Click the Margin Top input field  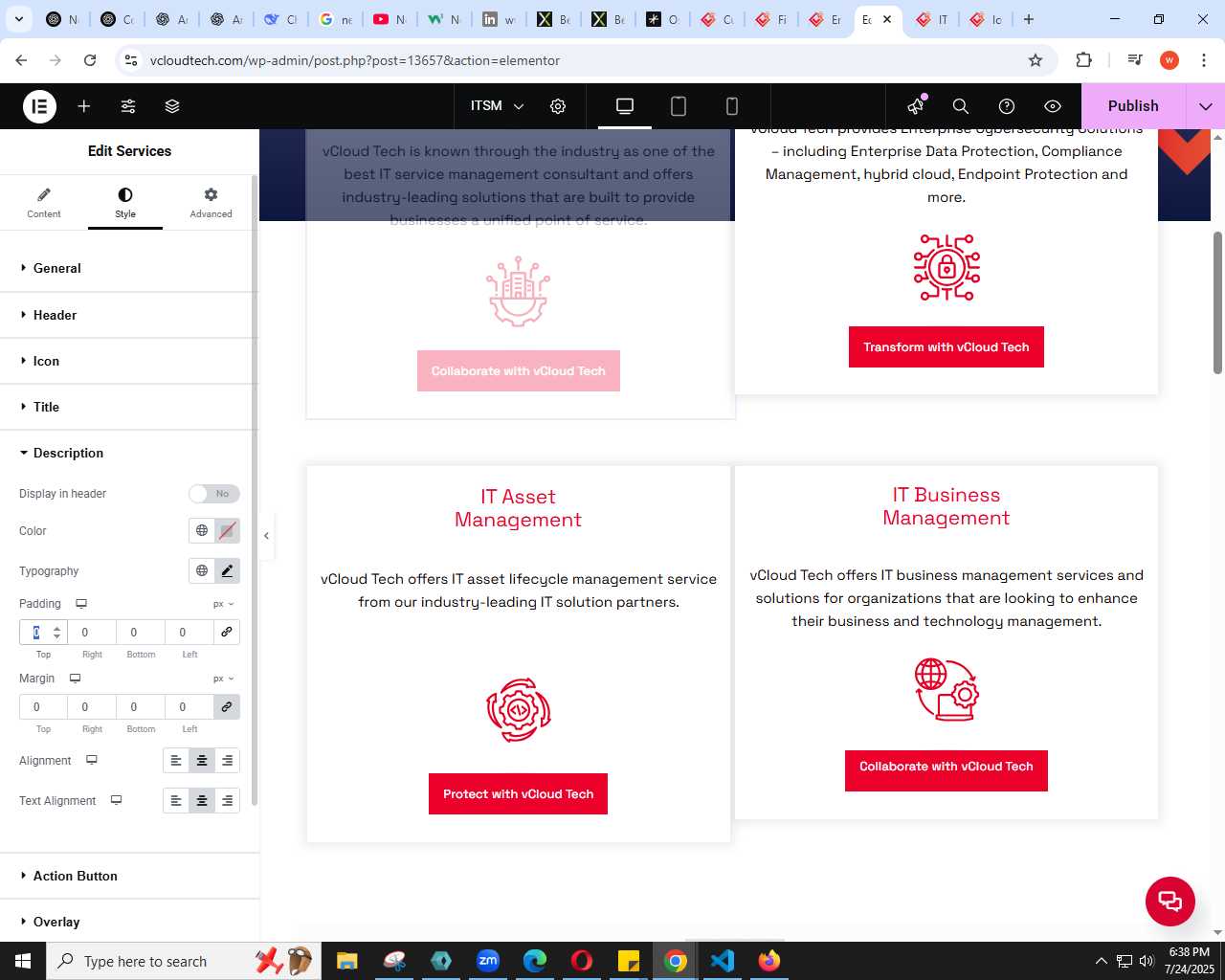click(43, 706)
